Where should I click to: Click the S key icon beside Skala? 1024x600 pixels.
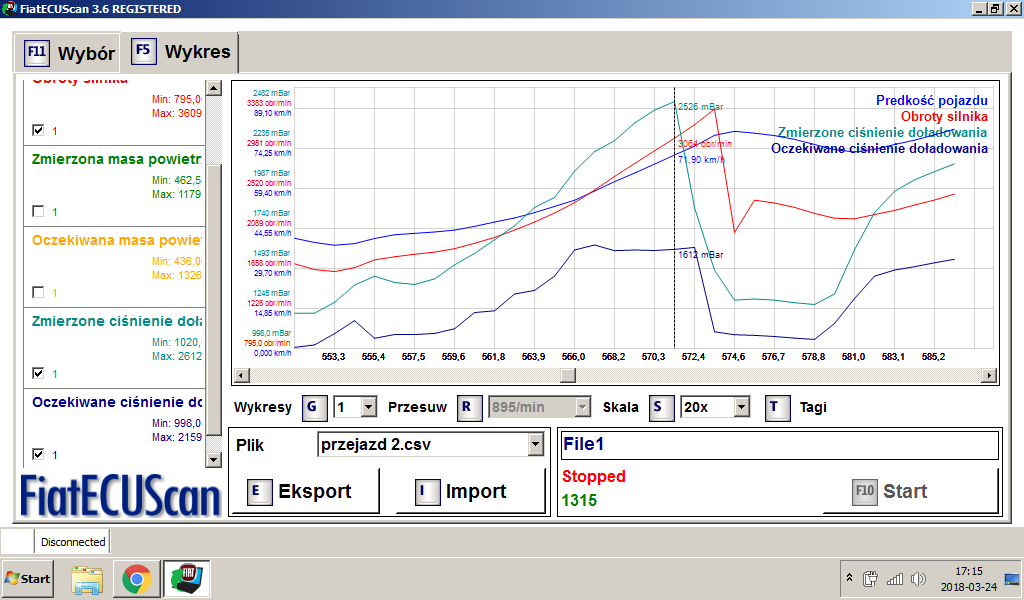click(x=661, y=407)
